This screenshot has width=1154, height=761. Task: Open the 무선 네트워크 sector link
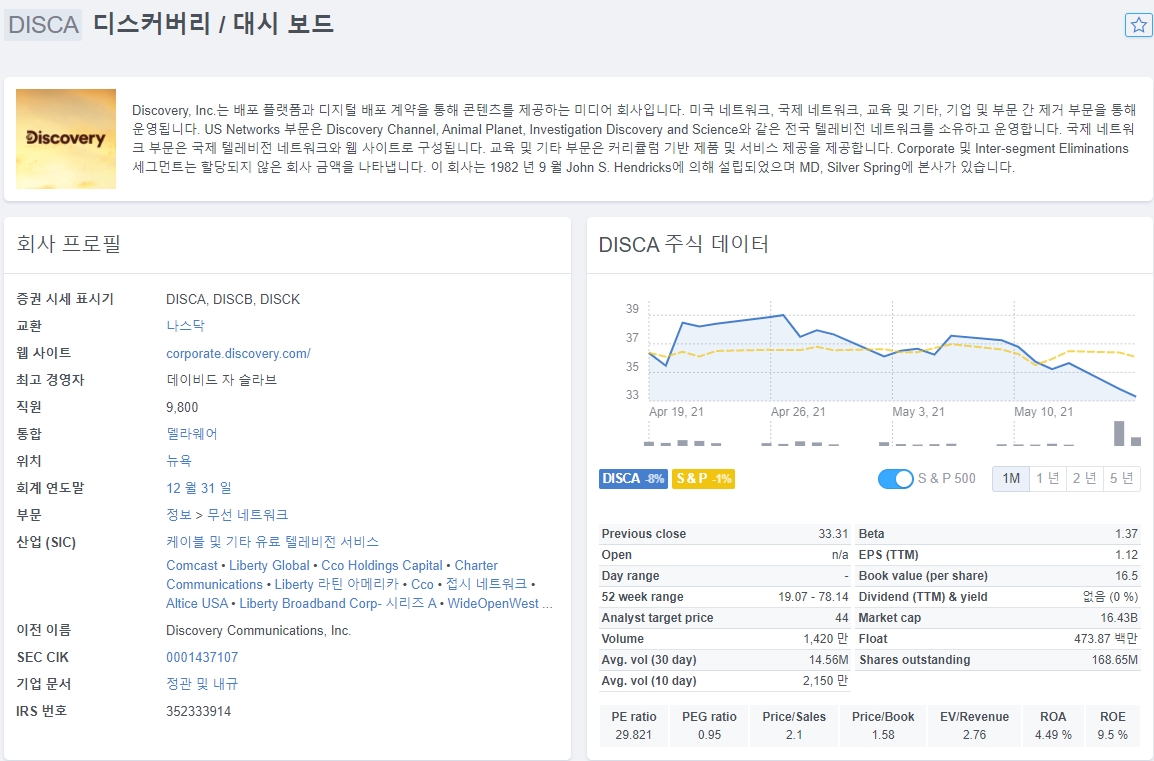coord(247,514)
